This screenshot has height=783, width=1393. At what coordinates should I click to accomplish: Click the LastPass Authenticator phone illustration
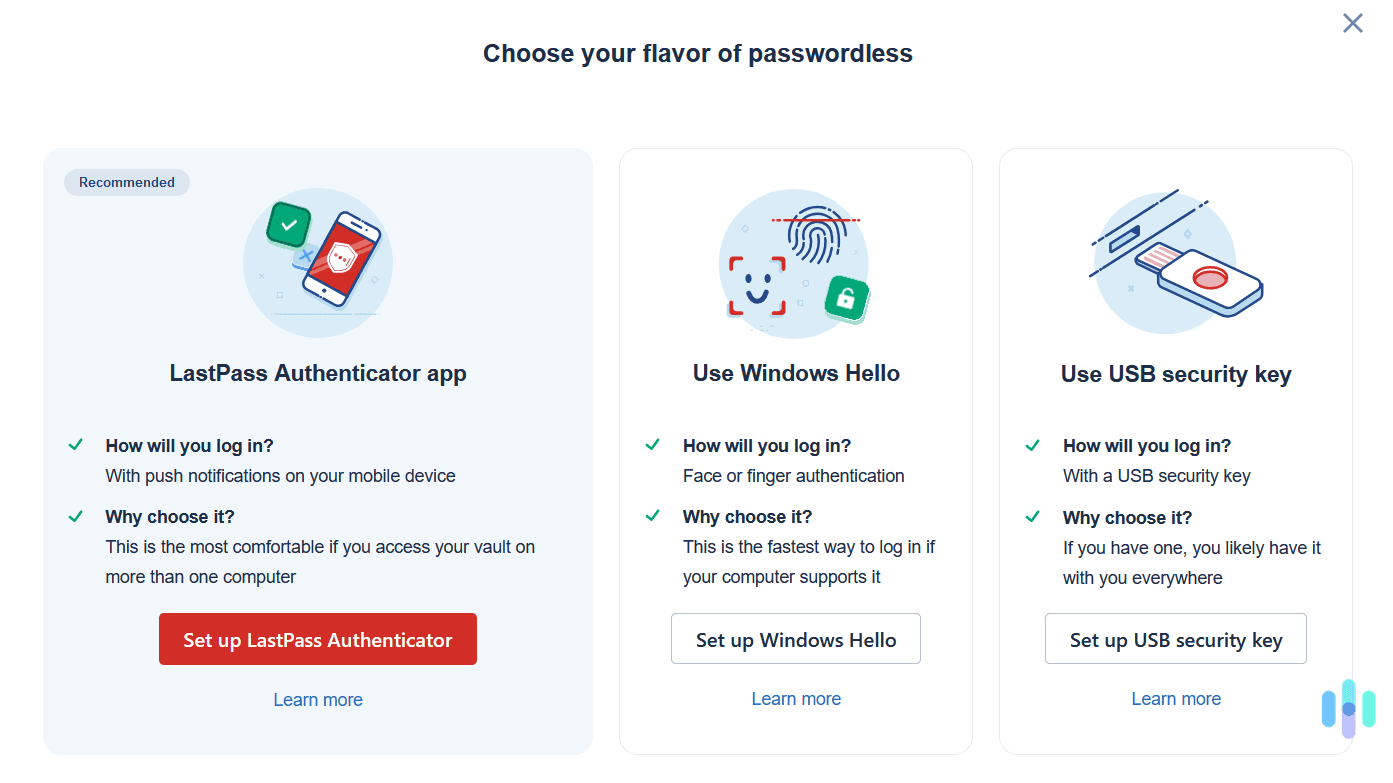340,263
